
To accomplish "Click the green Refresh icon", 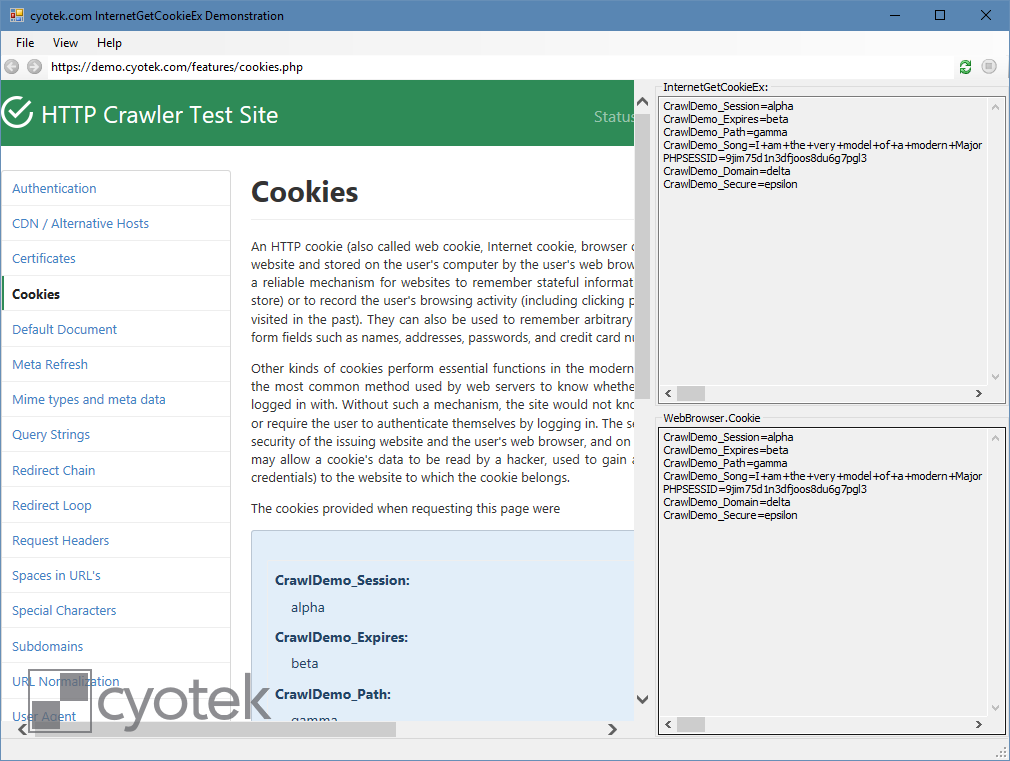I will coord(965,66).
